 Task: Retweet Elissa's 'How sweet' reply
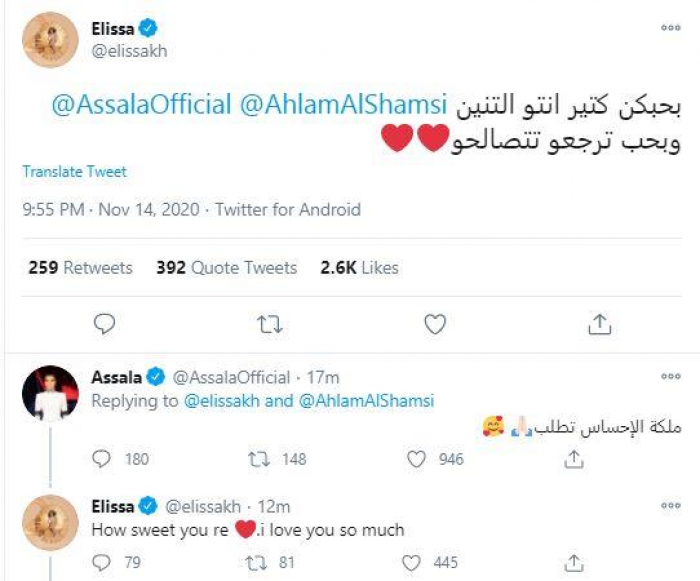point(259,563)
